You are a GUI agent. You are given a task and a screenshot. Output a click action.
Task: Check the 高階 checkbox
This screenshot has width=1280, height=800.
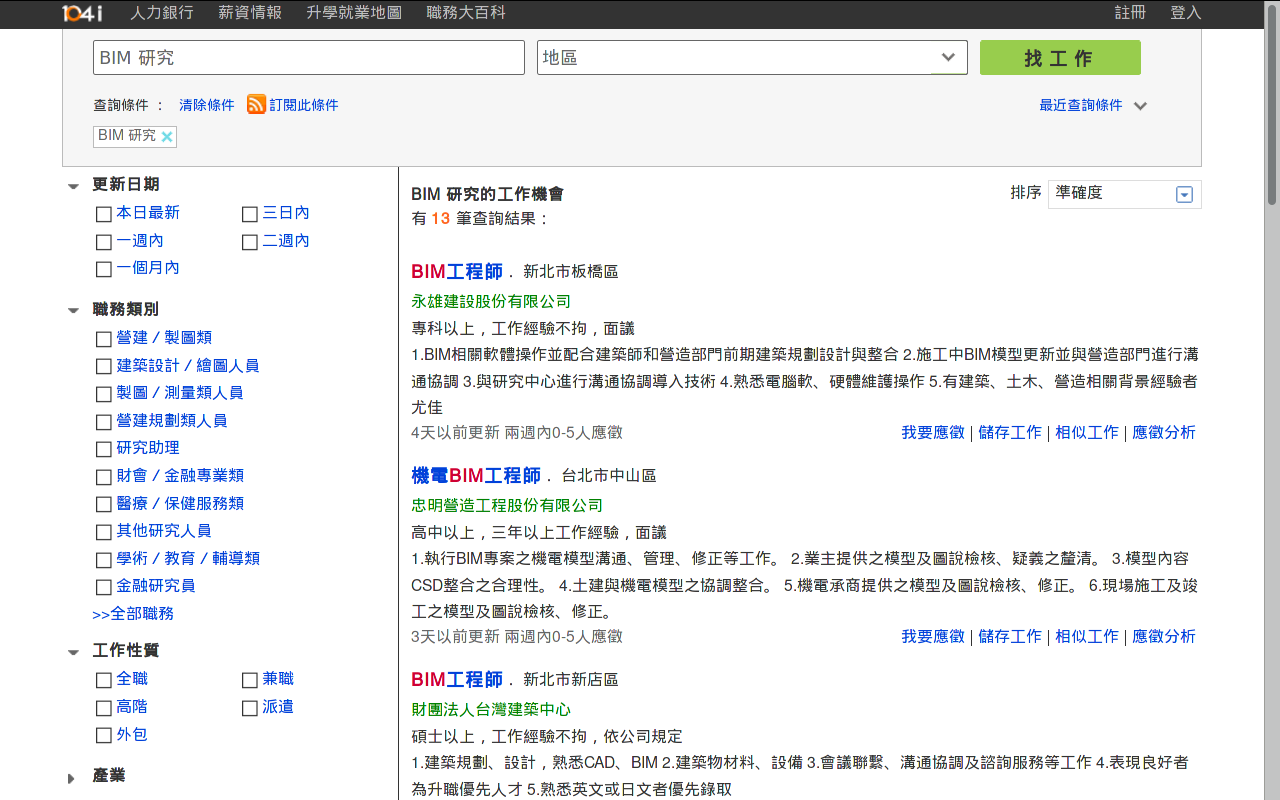point(104,708)
